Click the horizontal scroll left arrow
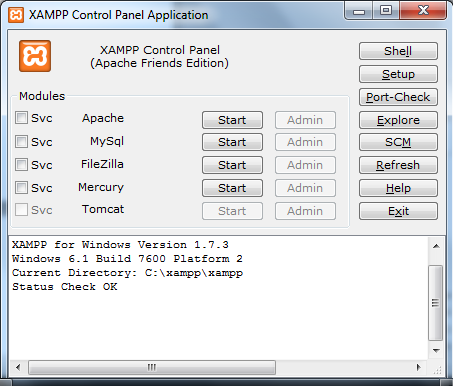The image size is (453, 386). (18, 367)
